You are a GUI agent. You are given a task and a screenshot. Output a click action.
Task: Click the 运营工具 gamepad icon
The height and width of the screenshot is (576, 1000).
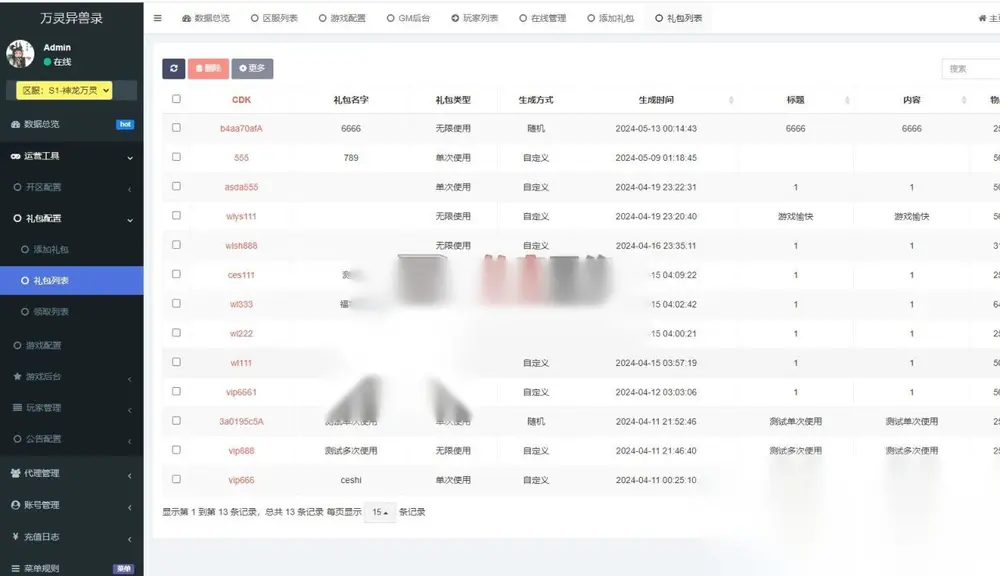point(16,156)
